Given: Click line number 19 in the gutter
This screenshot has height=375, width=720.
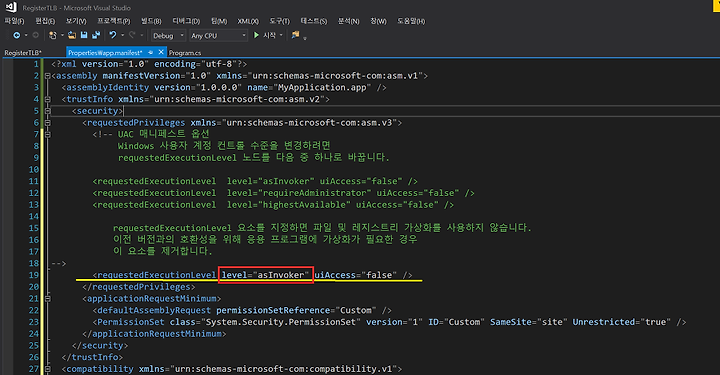Looking at the screenshot, I should (x=34, y=275).
